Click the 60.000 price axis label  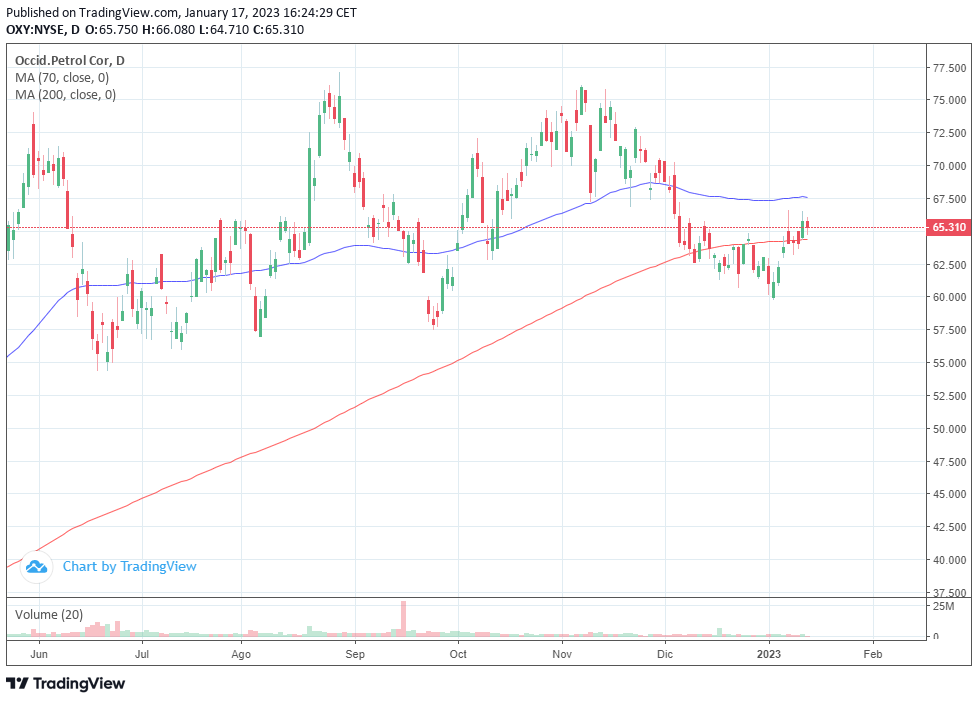click(949, 297)
